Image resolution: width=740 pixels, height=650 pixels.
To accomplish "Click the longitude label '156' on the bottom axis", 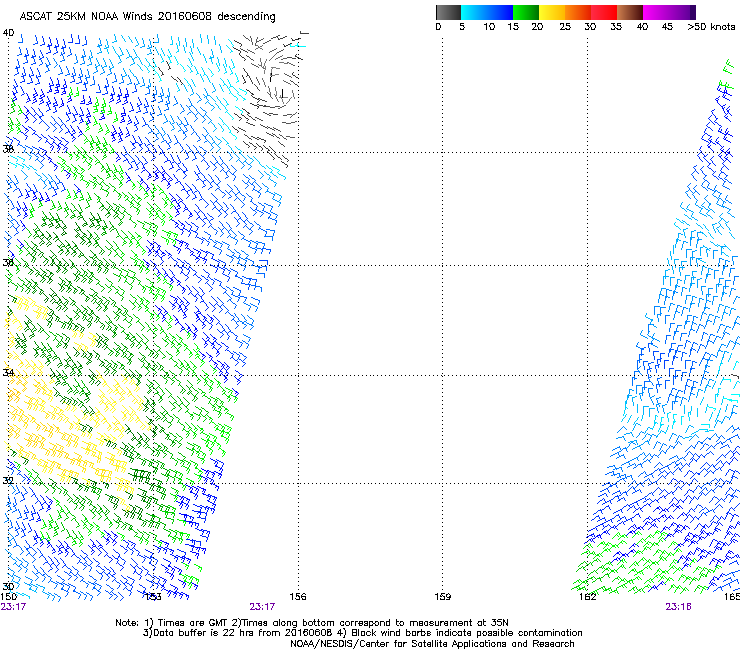I will (x=298, y=597).
